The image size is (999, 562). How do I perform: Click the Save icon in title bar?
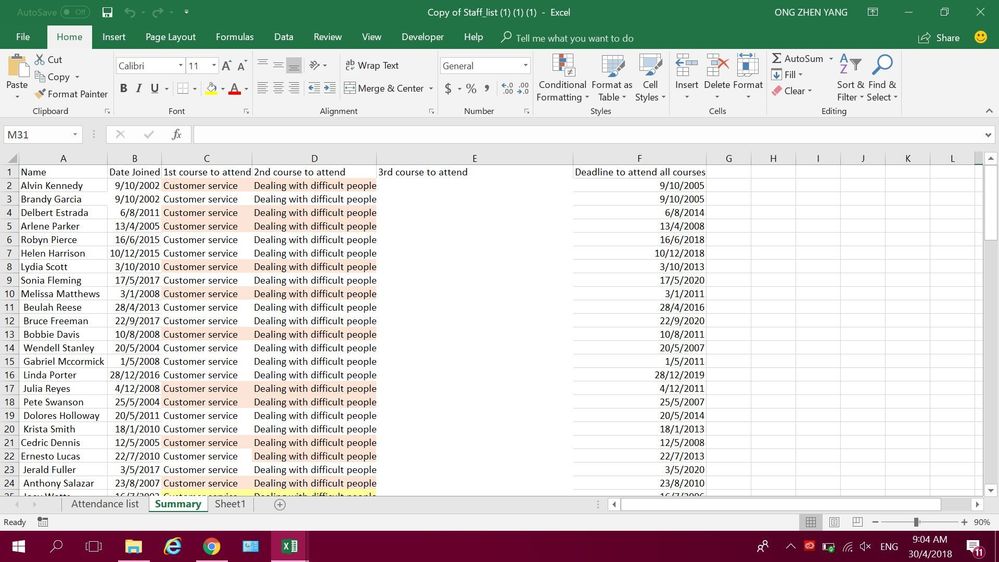tap(107, 12)
